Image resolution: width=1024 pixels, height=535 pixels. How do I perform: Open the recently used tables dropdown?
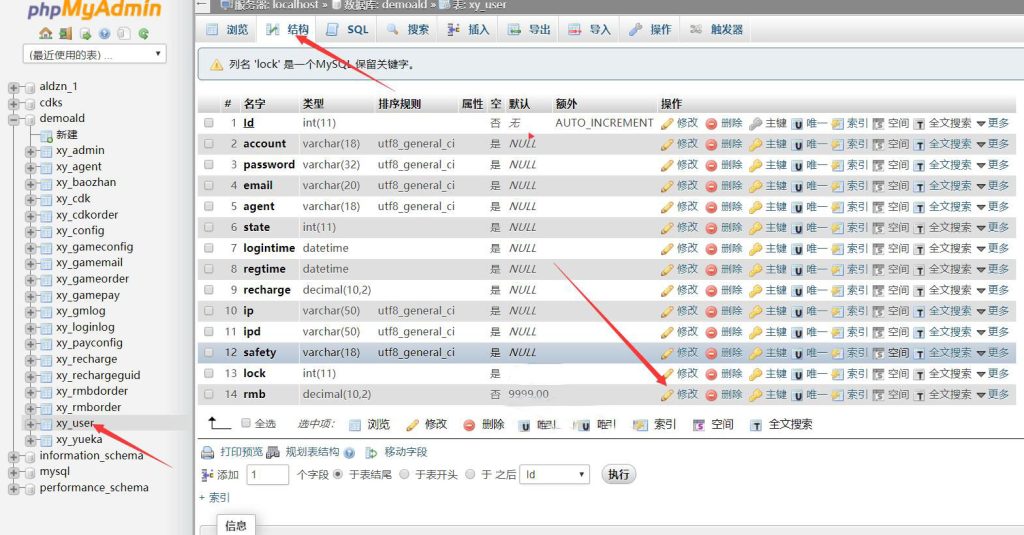pyautogui.click(x=94, y=54)
